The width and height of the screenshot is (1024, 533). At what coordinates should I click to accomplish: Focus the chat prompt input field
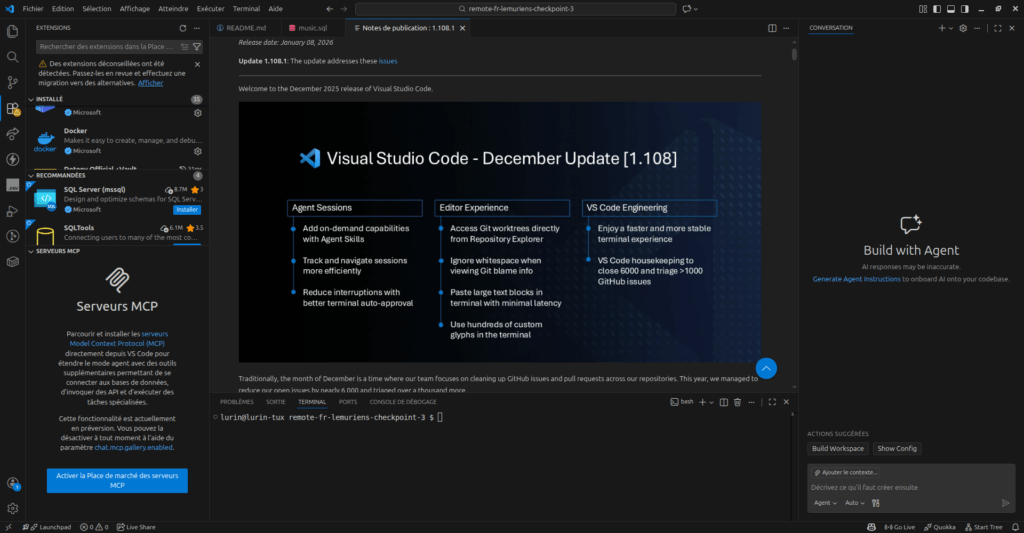911,487
